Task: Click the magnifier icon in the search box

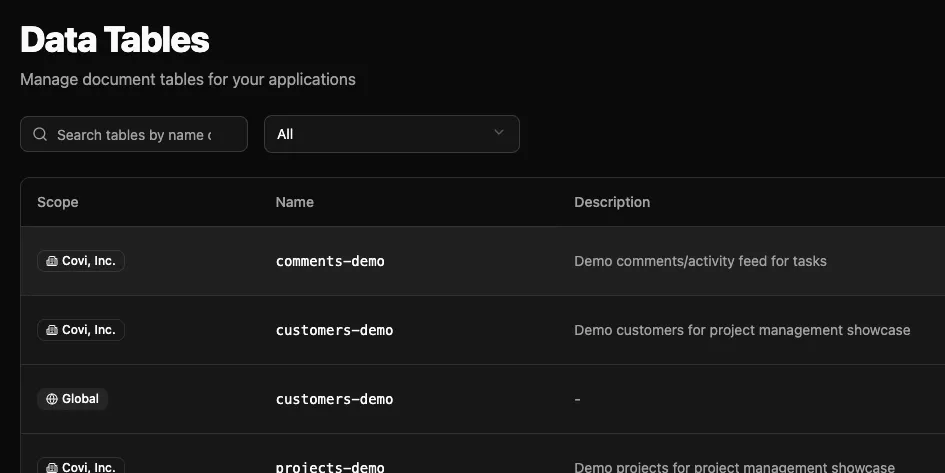Action: (40, 135)
